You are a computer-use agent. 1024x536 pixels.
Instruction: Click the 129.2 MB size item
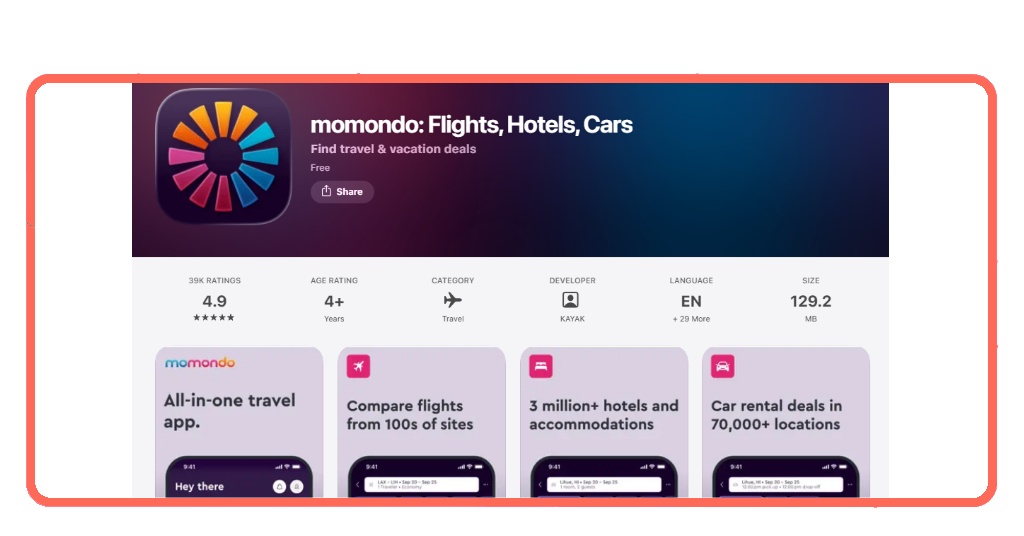pos(810,300)
